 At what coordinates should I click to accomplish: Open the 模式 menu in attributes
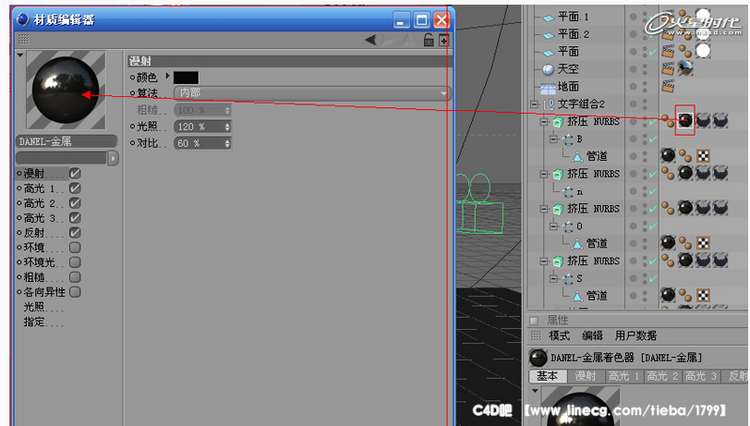[559, 336]
